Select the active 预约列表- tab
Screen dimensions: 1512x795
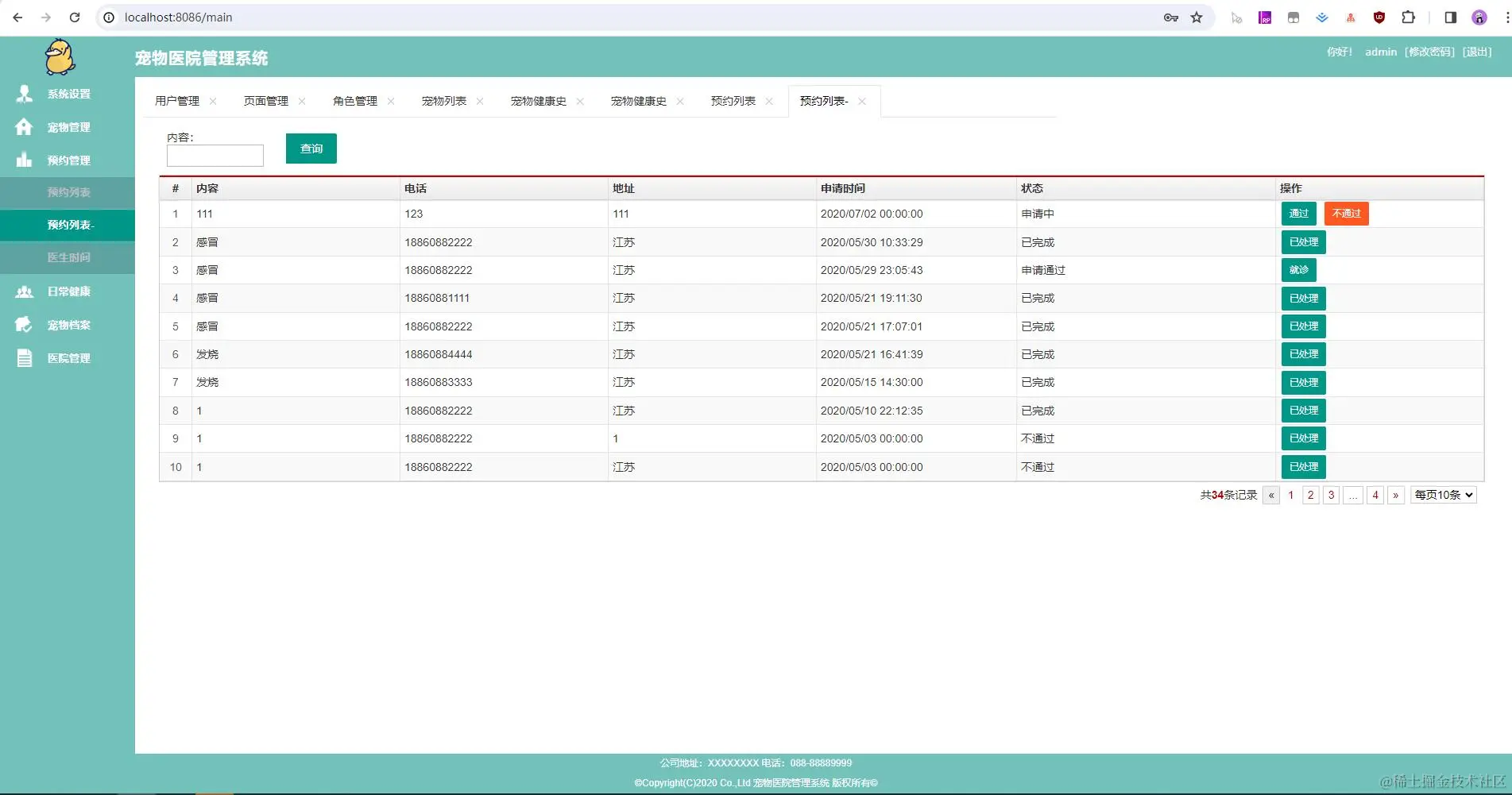[824, 101]
